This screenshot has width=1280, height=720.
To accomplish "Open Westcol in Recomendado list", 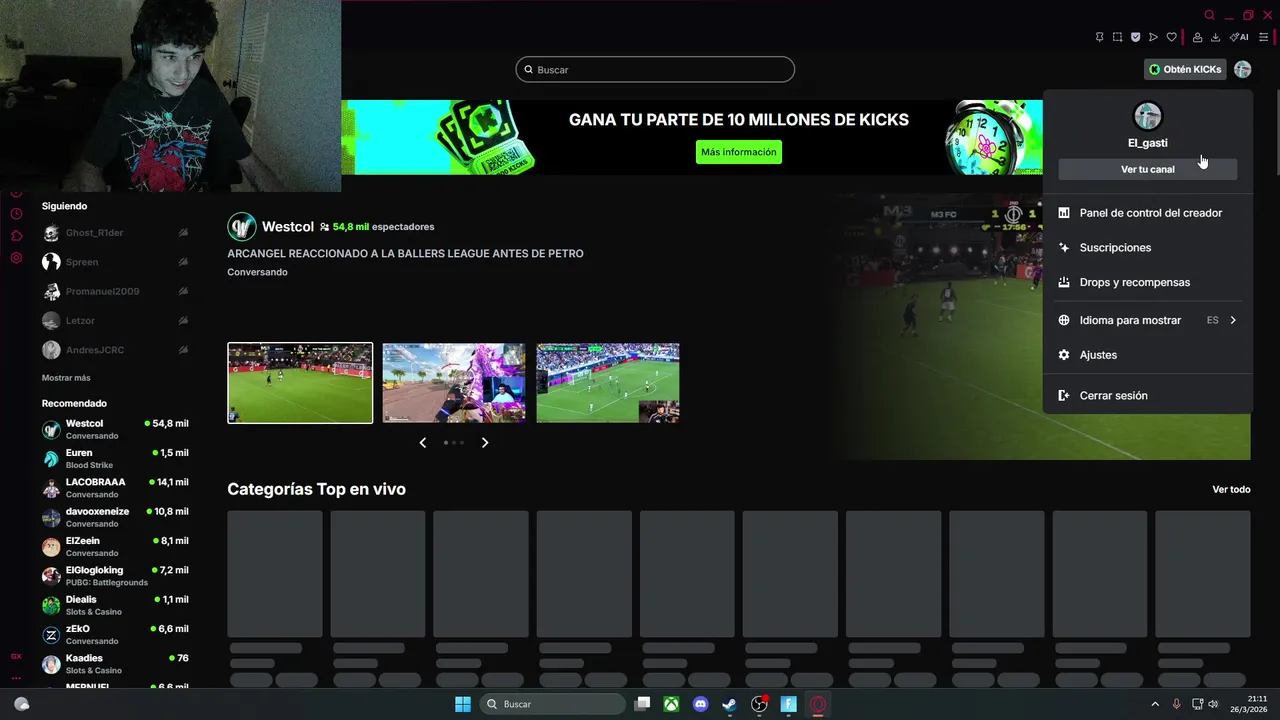I will [115, 429].
